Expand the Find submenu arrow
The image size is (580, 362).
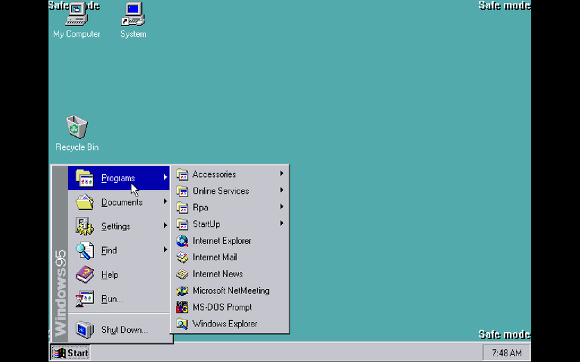click(165, 250)
